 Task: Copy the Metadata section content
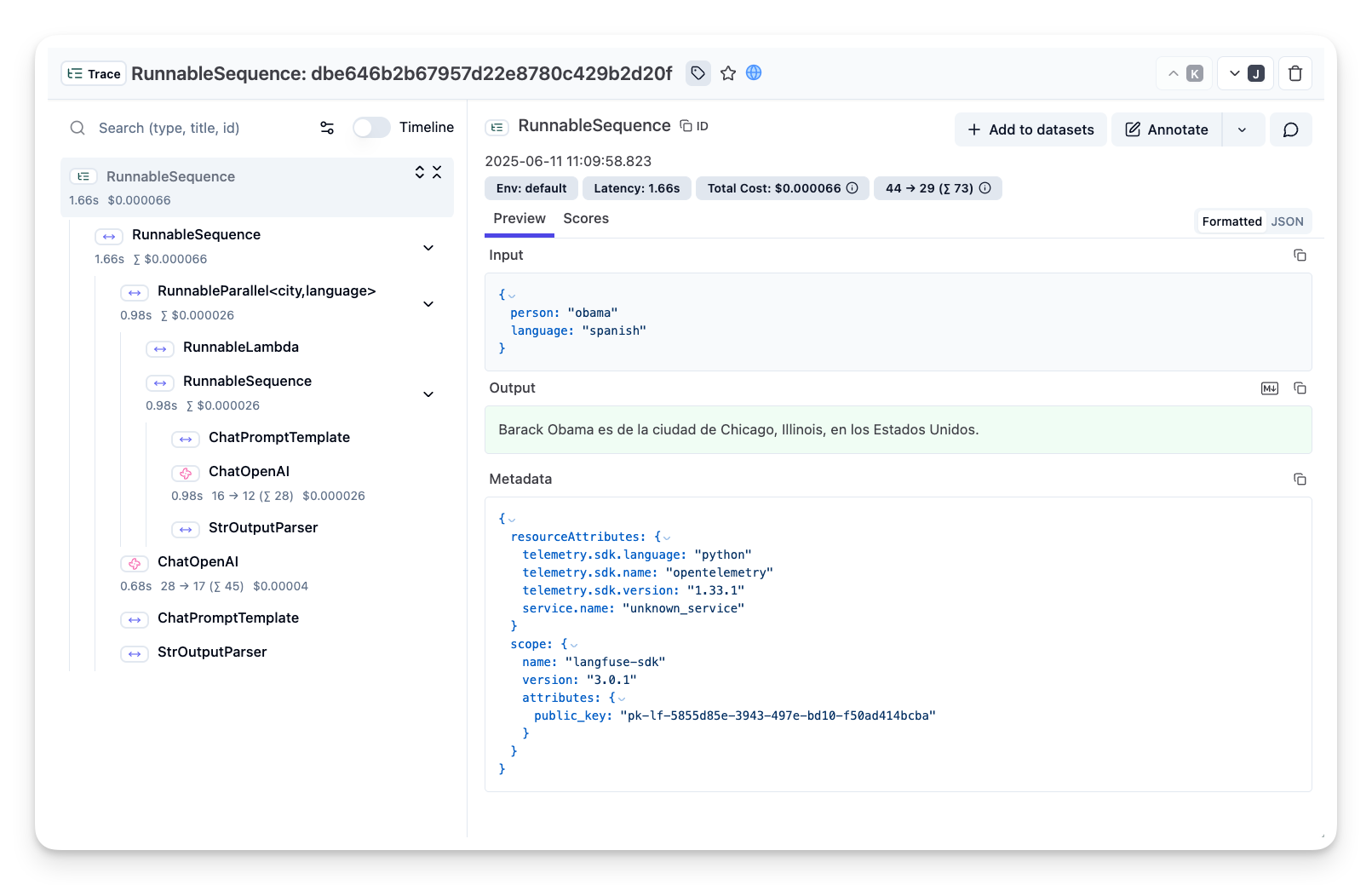[1300, 480]
